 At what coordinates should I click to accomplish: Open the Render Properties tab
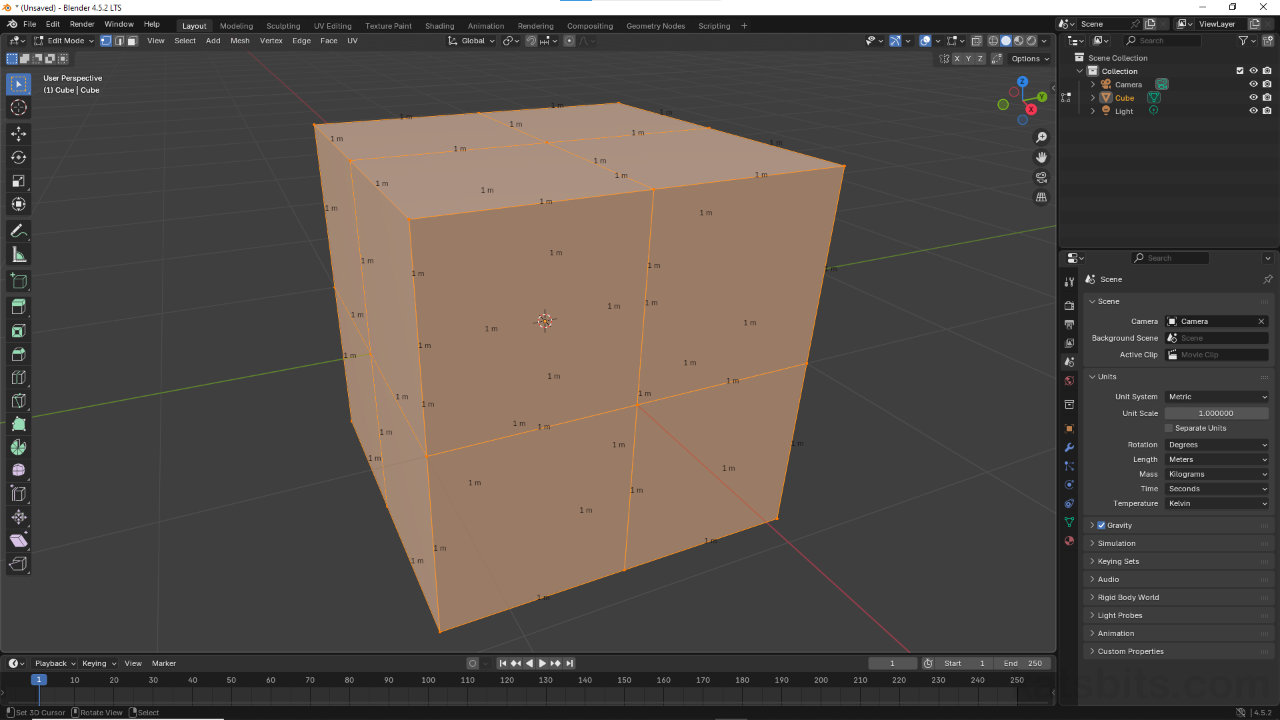pyautogui.click(x=1069, y=305)
